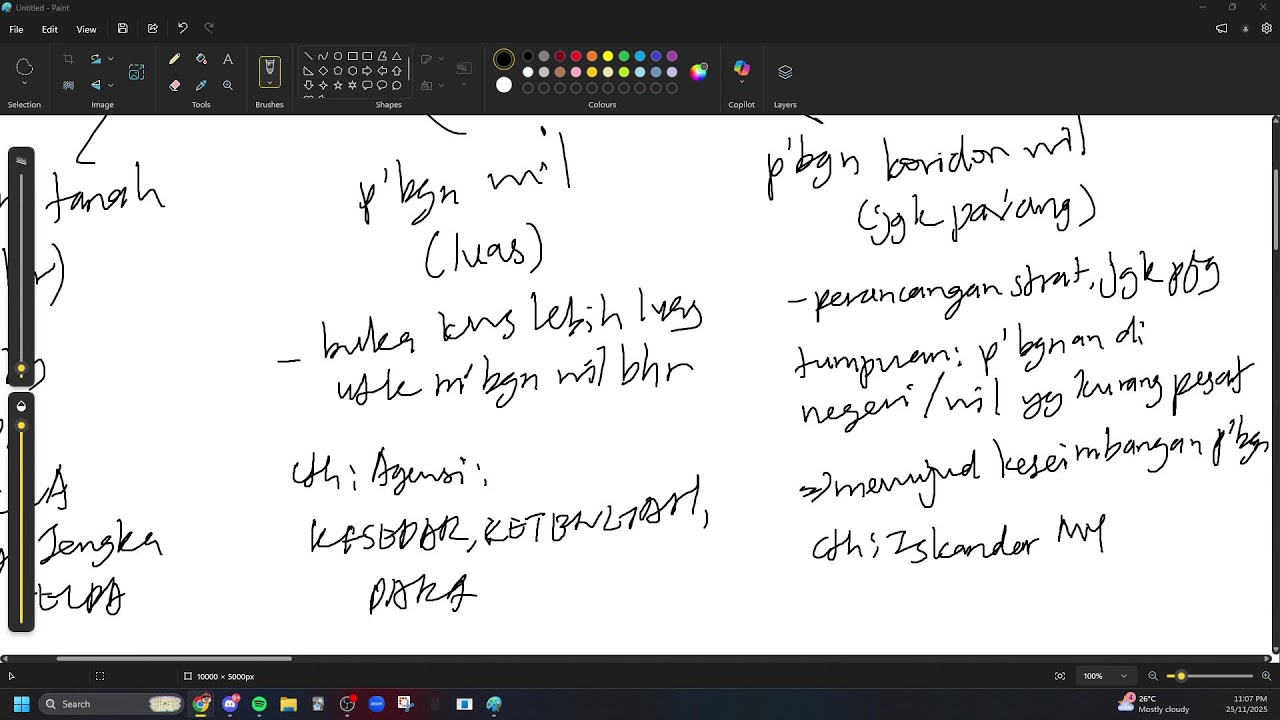The image size is (1280, 720).
Task: Select the Right arrow shape
Action: pyautogui.click(x=367, y=71)
